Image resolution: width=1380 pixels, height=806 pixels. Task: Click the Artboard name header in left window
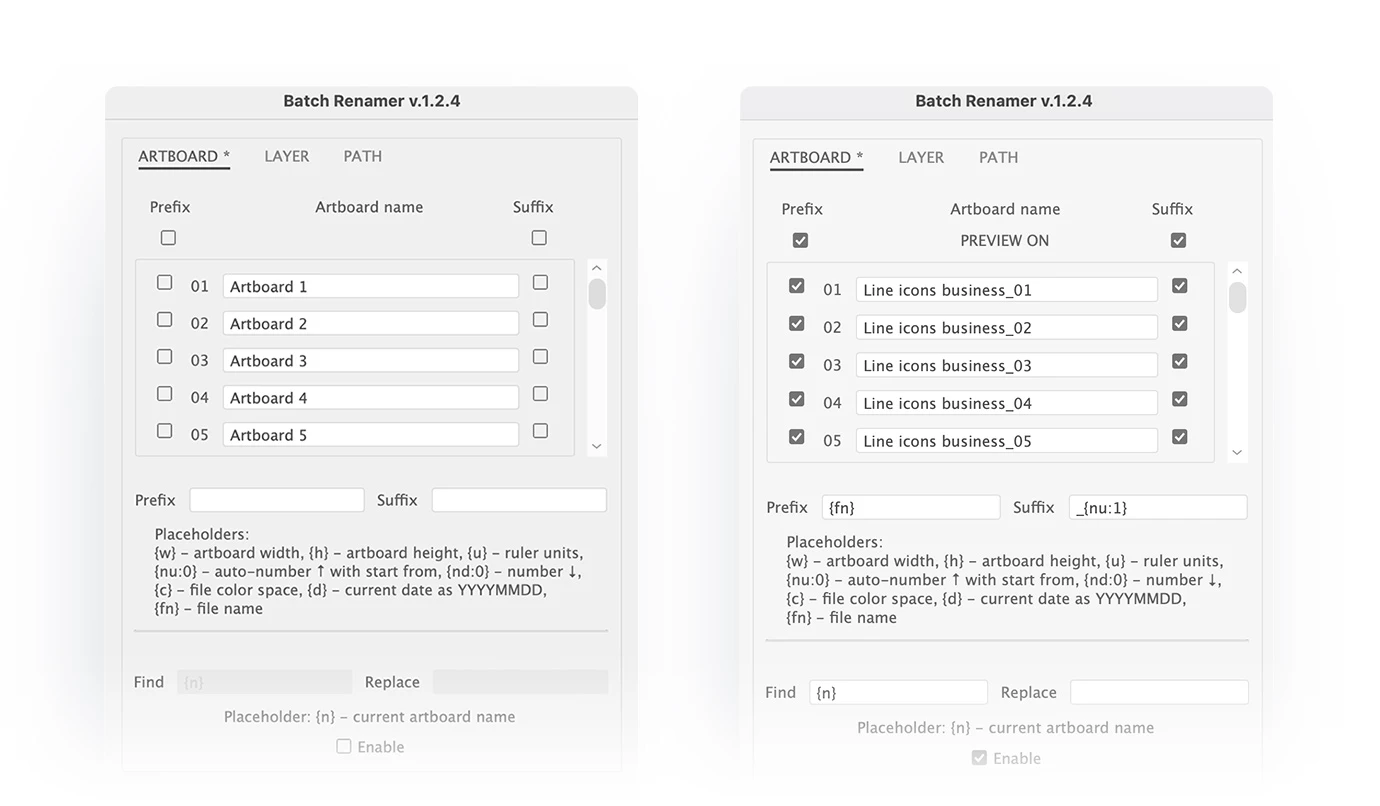coord(369,207)
